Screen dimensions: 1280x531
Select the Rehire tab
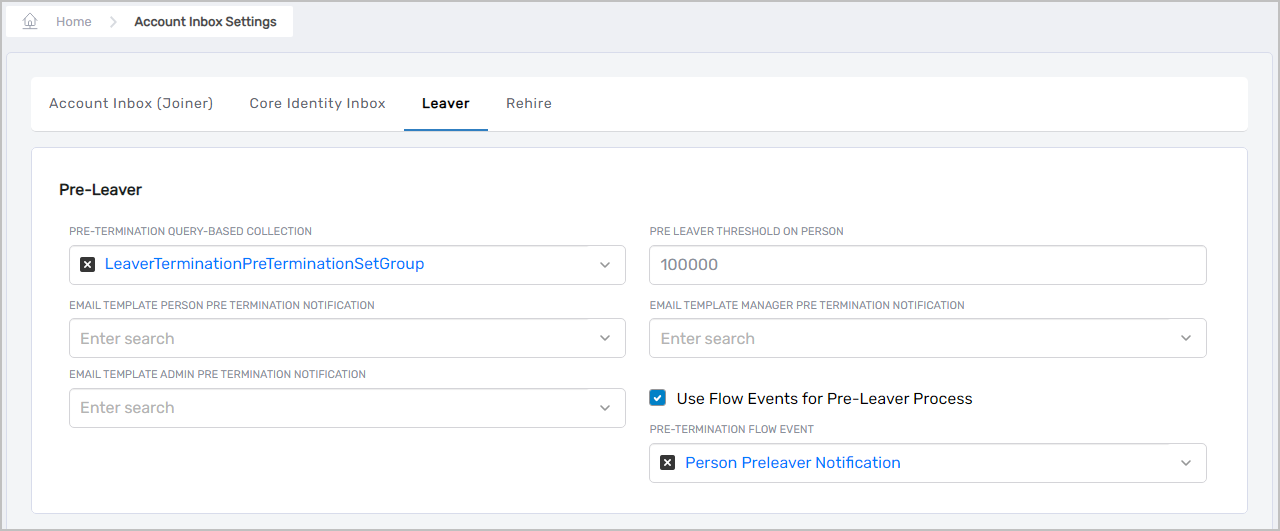click(528, 103)
